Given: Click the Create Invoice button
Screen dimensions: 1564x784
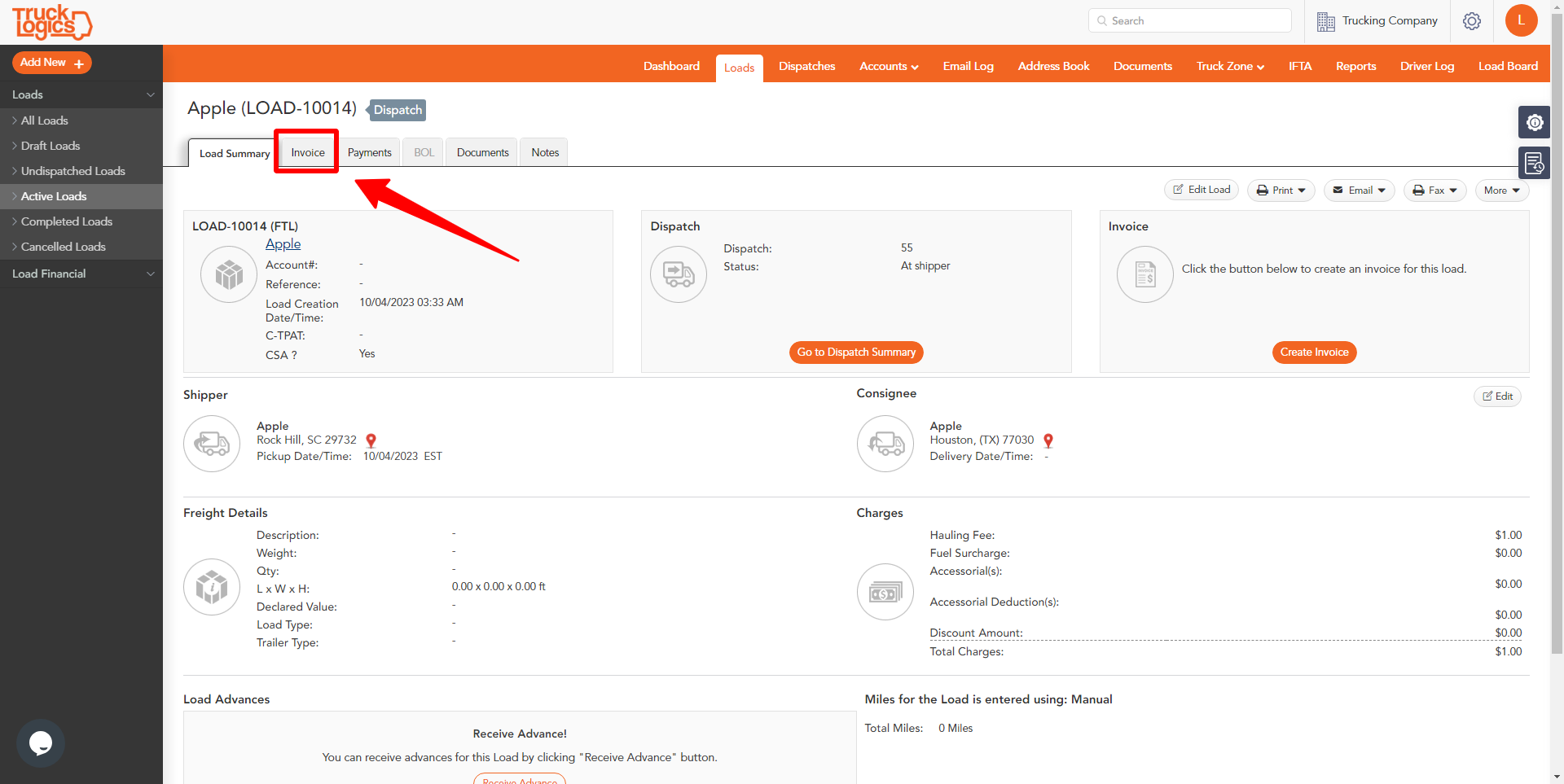Looking at the screenshot, I should (x=1314, y=352).
